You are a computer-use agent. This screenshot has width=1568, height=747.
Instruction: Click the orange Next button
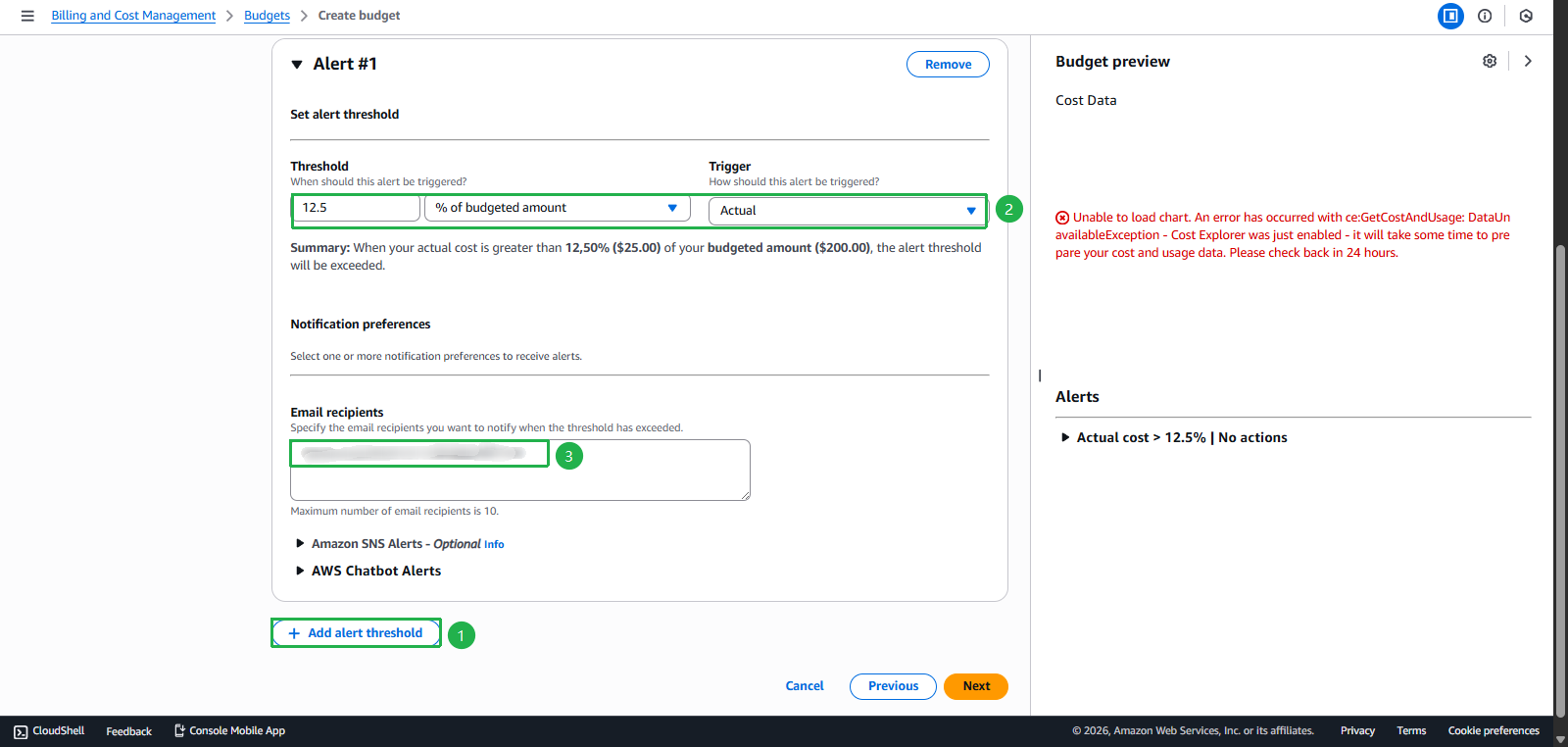click(x=975, y=686)
